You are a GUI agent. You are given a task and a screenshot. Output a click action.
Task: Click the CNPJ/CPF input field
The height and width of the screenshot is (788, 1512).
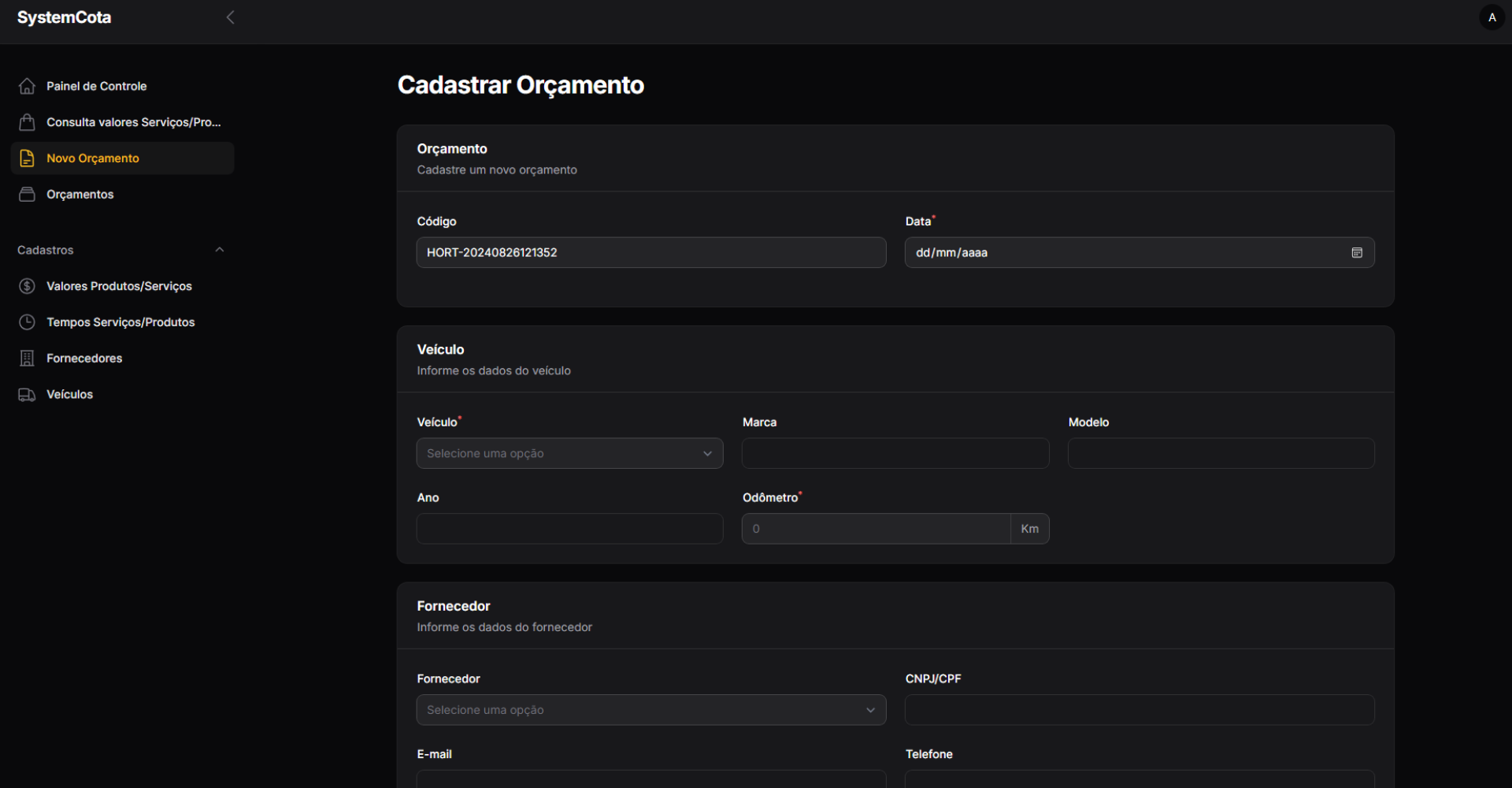(1140, 710)
